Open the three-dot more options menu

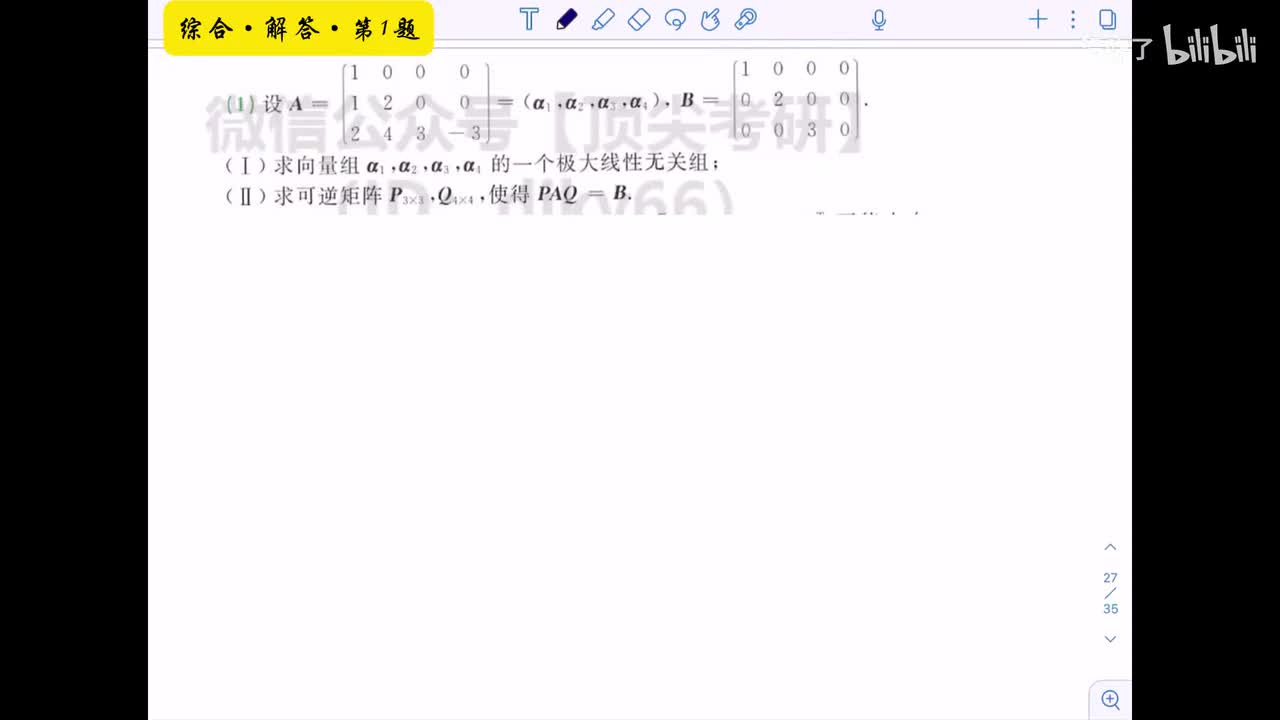1073,19
